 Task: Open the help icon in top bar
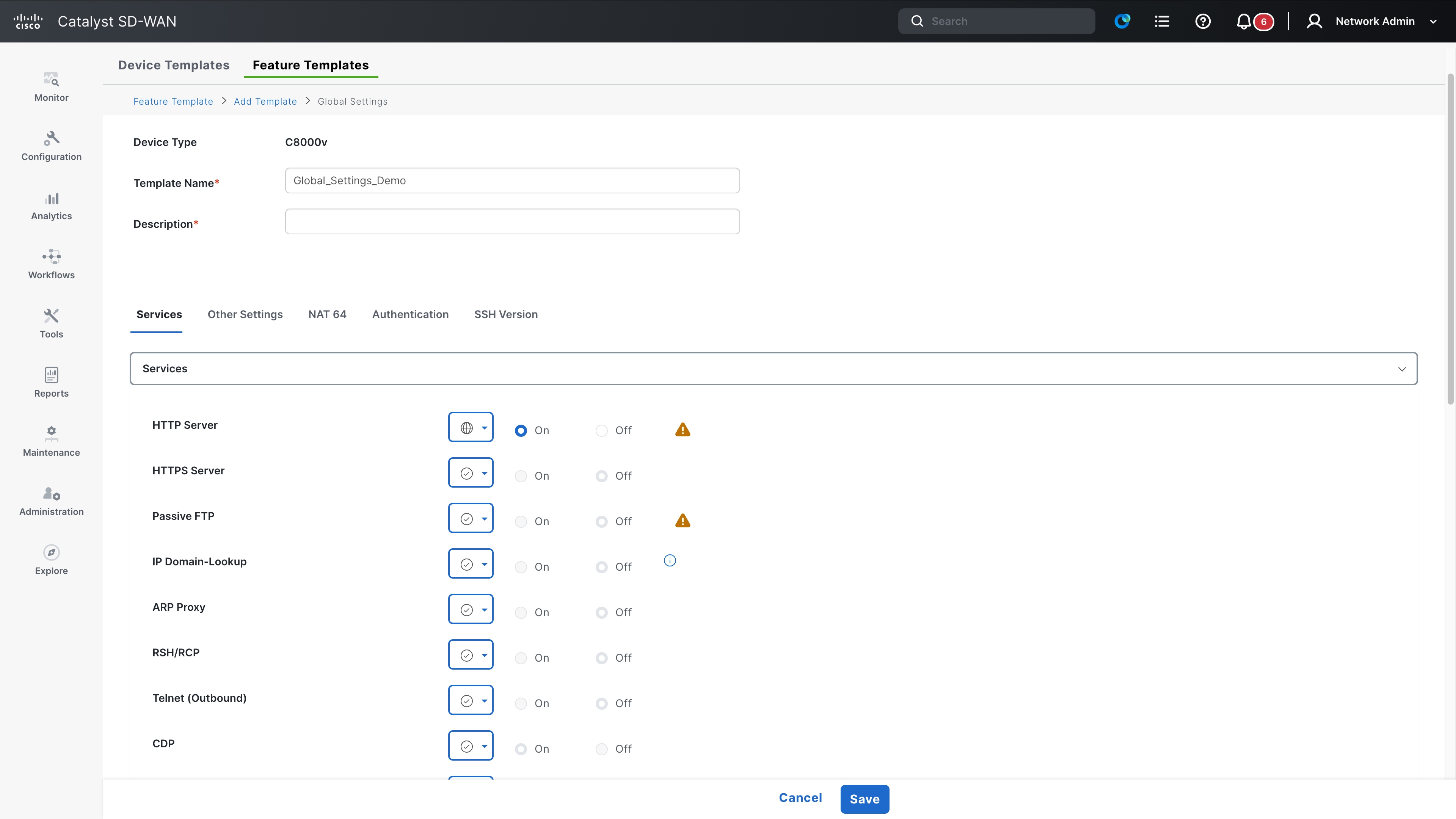[1203, 21]
